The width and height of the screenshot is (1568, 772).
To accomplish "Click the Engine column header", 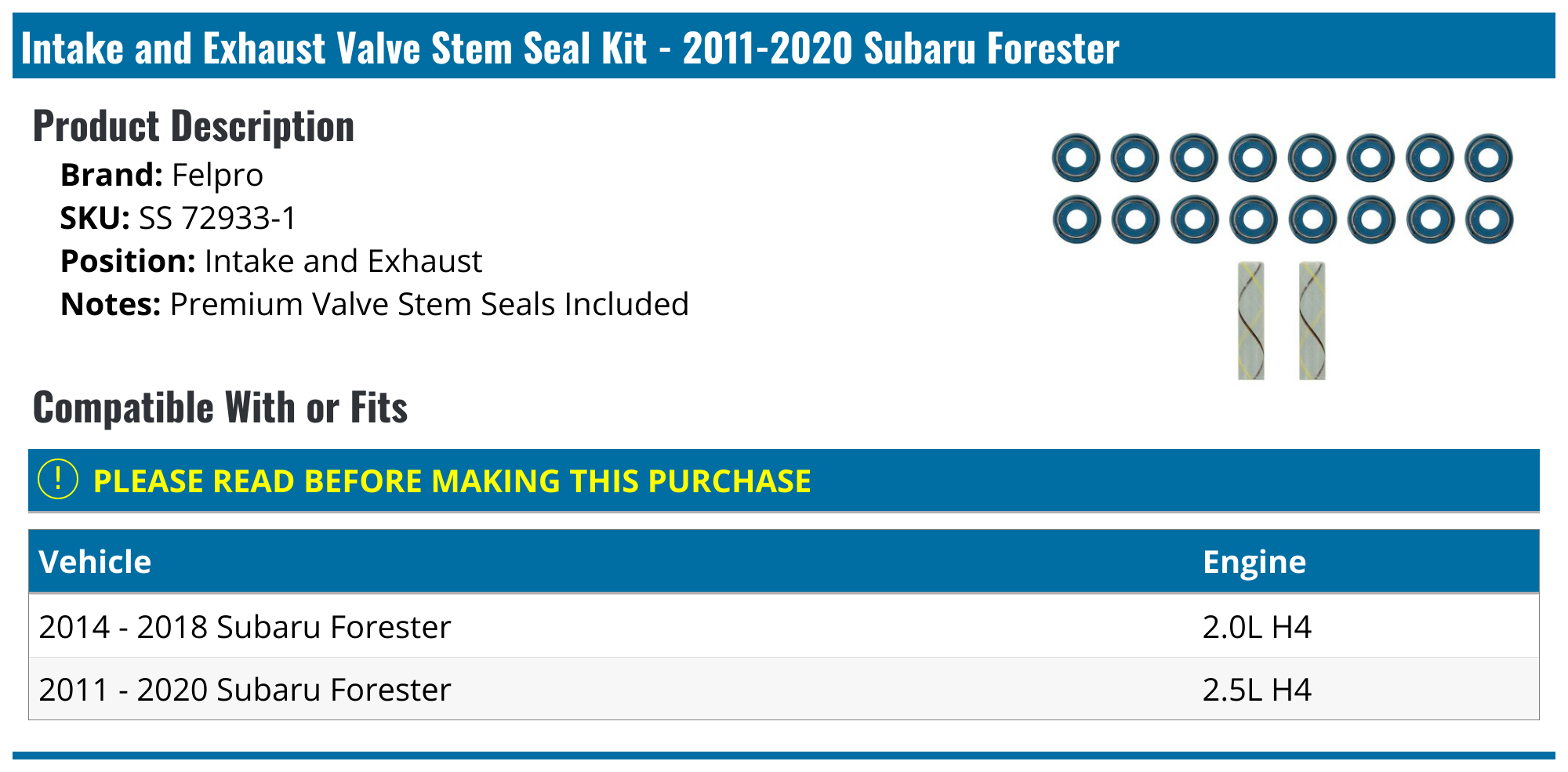I will pyautogui.click(x=1254, y=562).
